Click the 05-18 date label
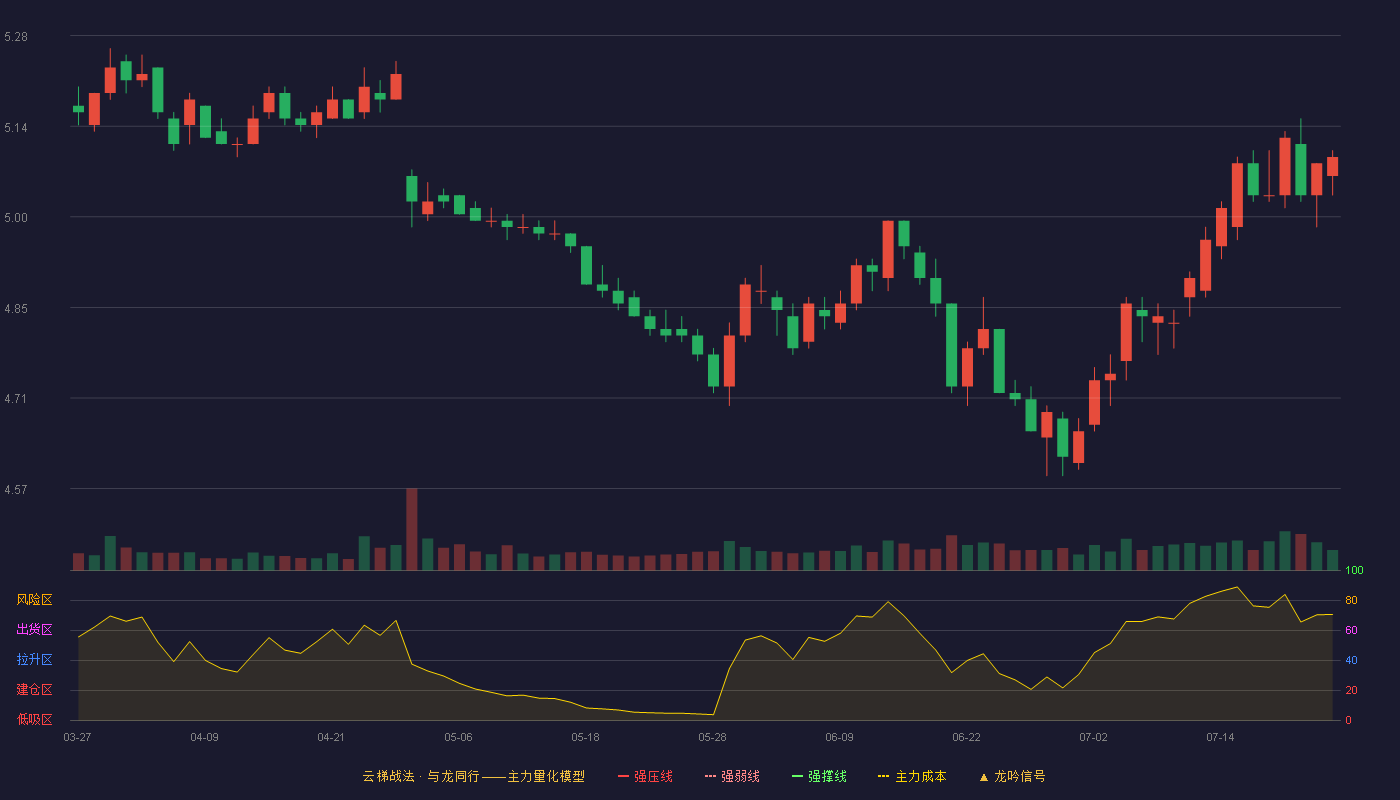Screen dimensions: 1400x800 pyautogui.click(x=585, y=737)
